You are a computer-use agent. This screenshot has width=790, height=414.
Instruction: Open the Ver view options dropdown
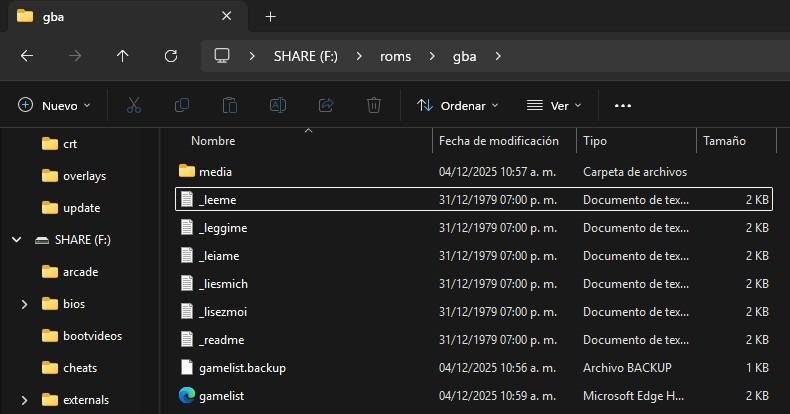tap(553, 105)
